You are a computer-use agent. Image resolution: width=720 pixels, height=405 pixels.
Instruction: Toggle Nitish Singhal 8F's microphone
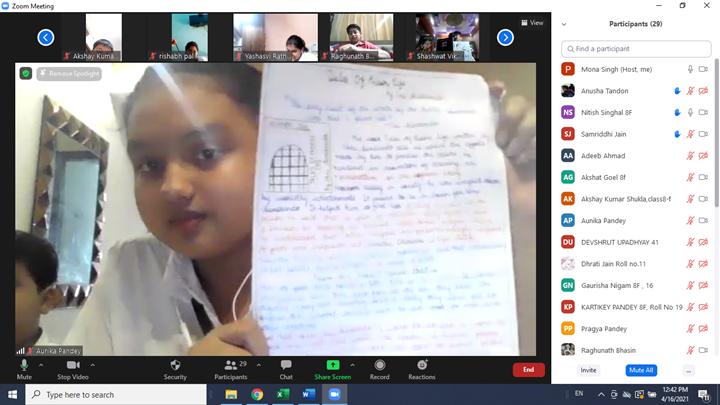690,112
